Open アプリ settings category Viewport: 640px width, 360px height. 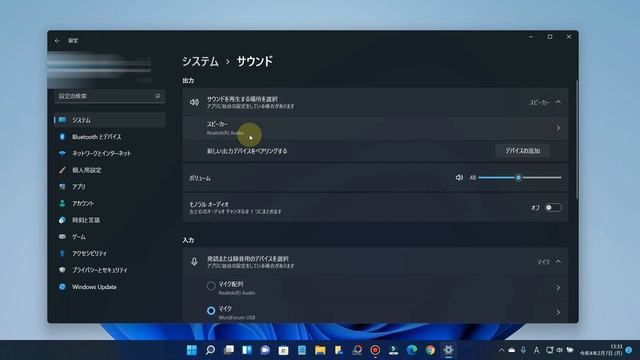[110, 187]
